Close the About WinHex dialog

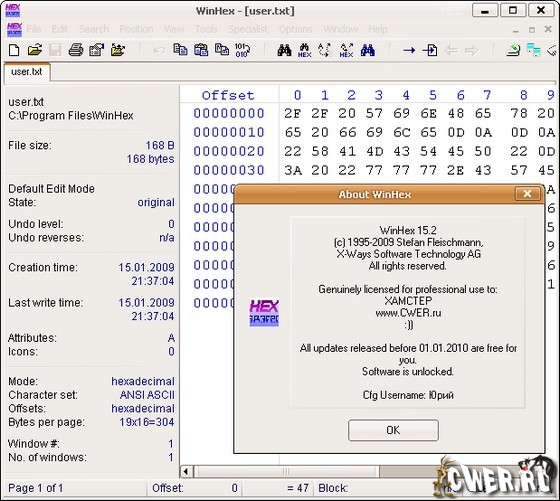pyautogui.click(x=527, y=194)
